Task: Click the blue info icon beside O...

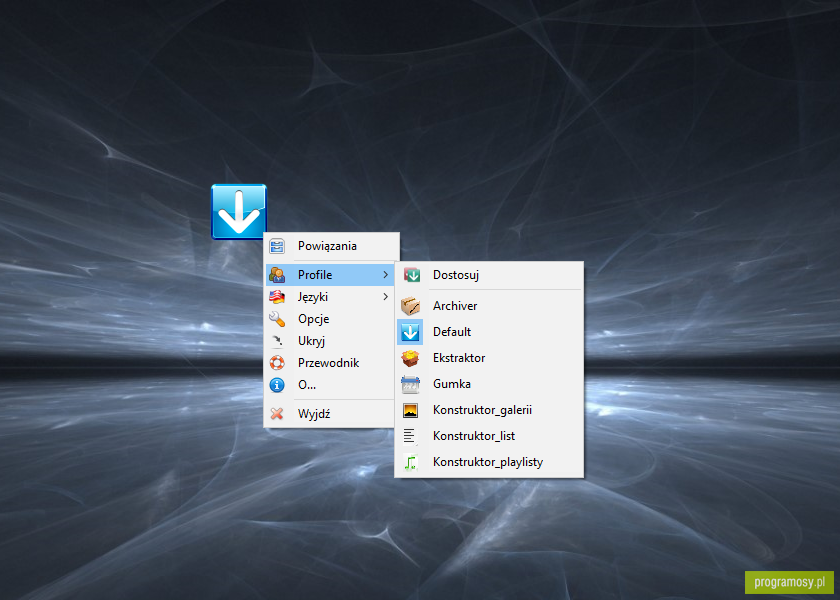Action: tap(277, 385)
